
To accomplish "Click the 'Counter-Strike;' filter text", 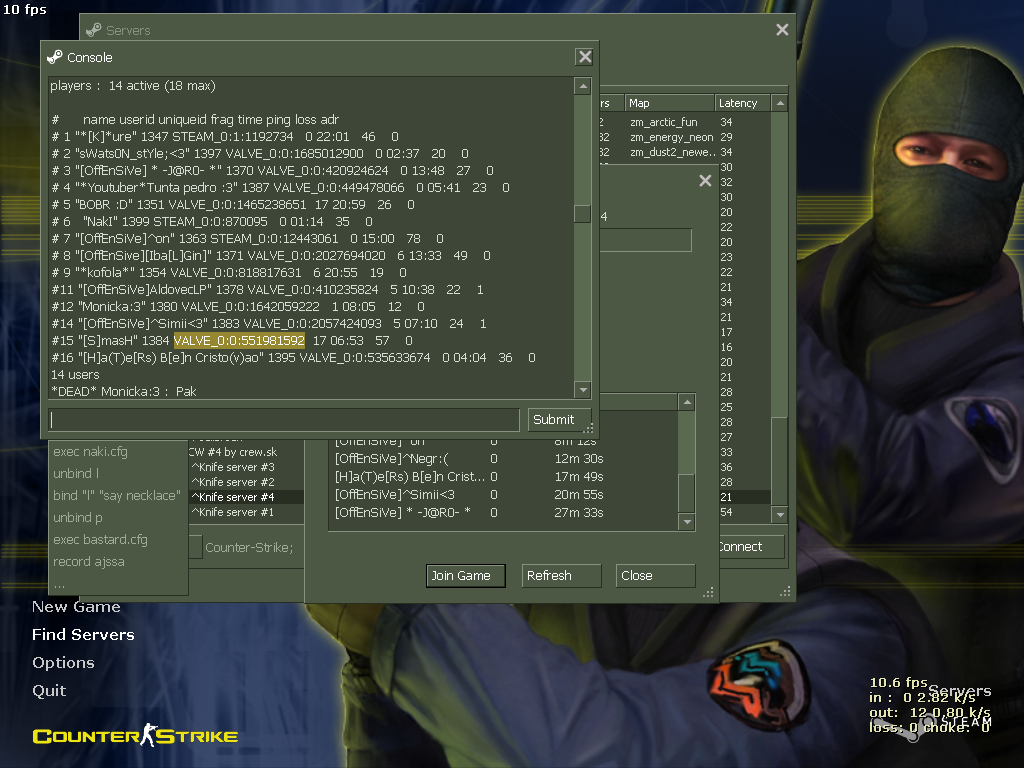I will tap(249, 547).
